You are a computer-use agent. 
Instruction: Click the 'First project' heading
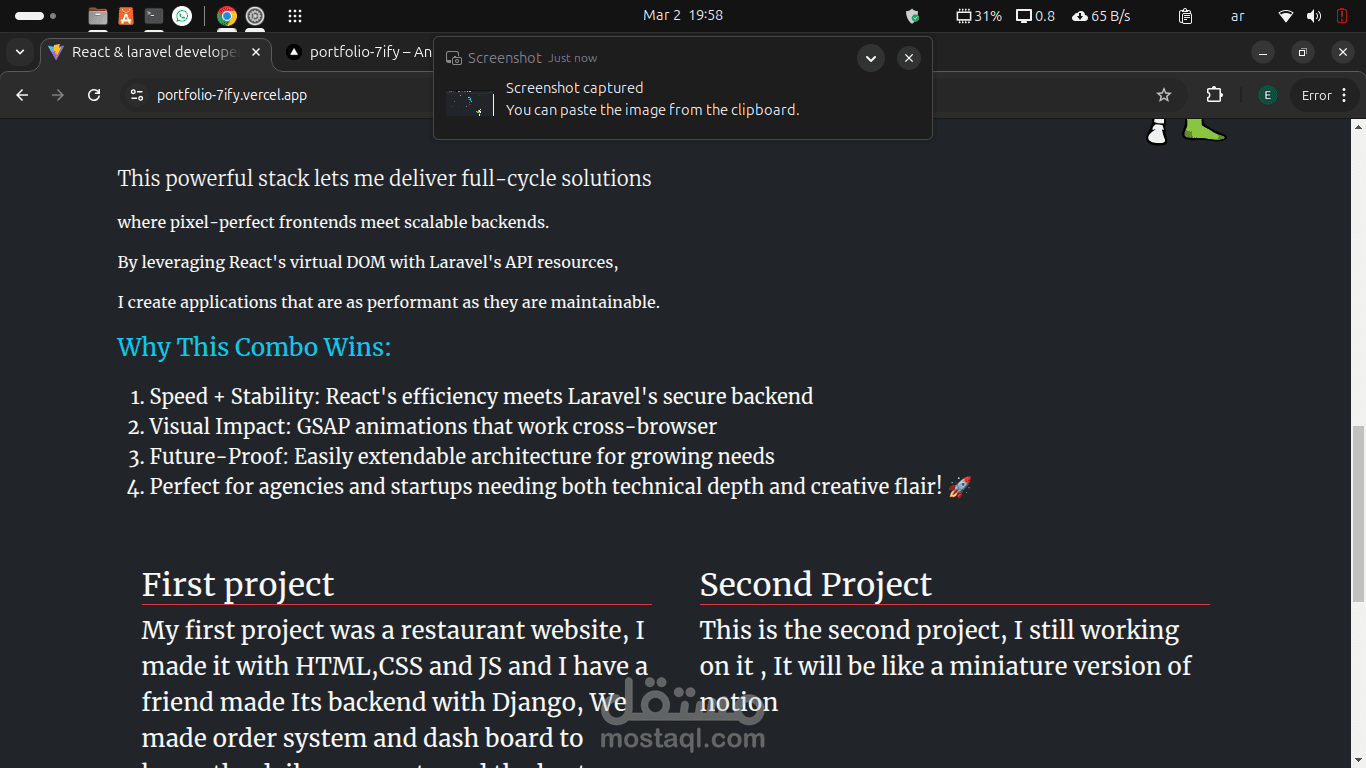click(x=238, y=584)
